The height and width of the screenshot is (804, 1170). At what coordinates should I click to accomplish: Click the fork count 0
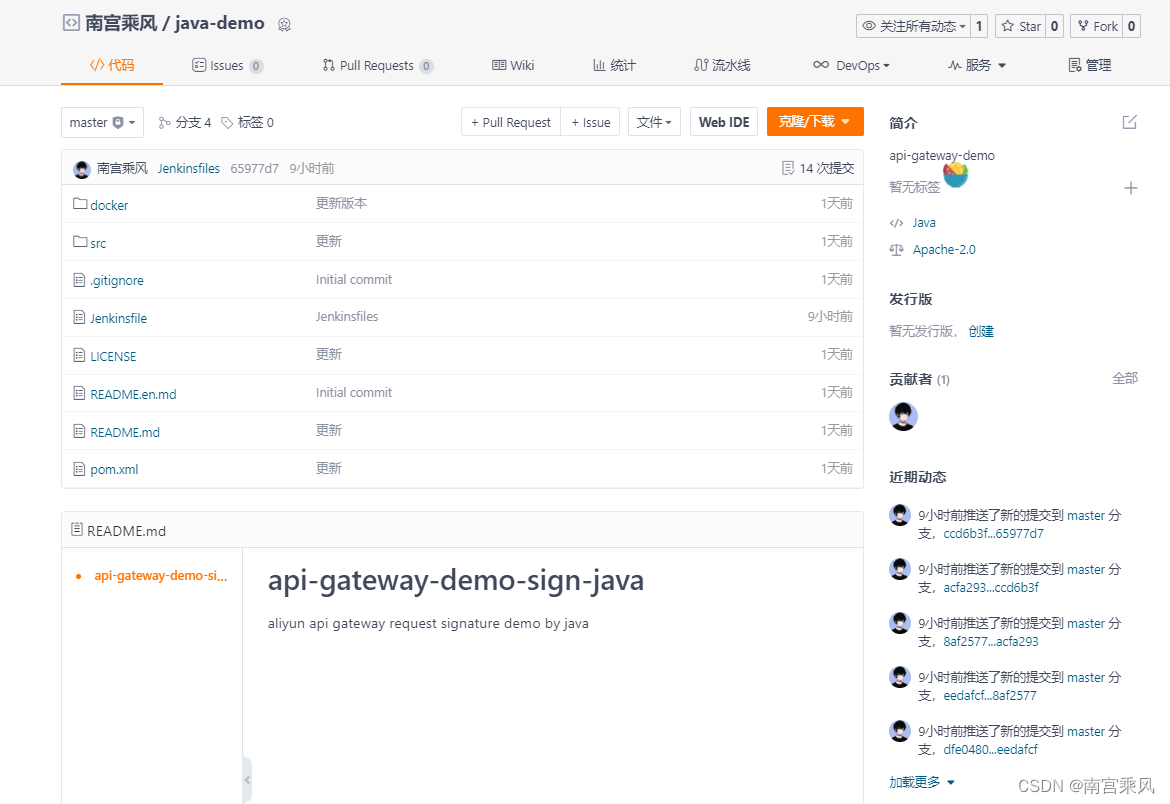(x=1131, y=26)
